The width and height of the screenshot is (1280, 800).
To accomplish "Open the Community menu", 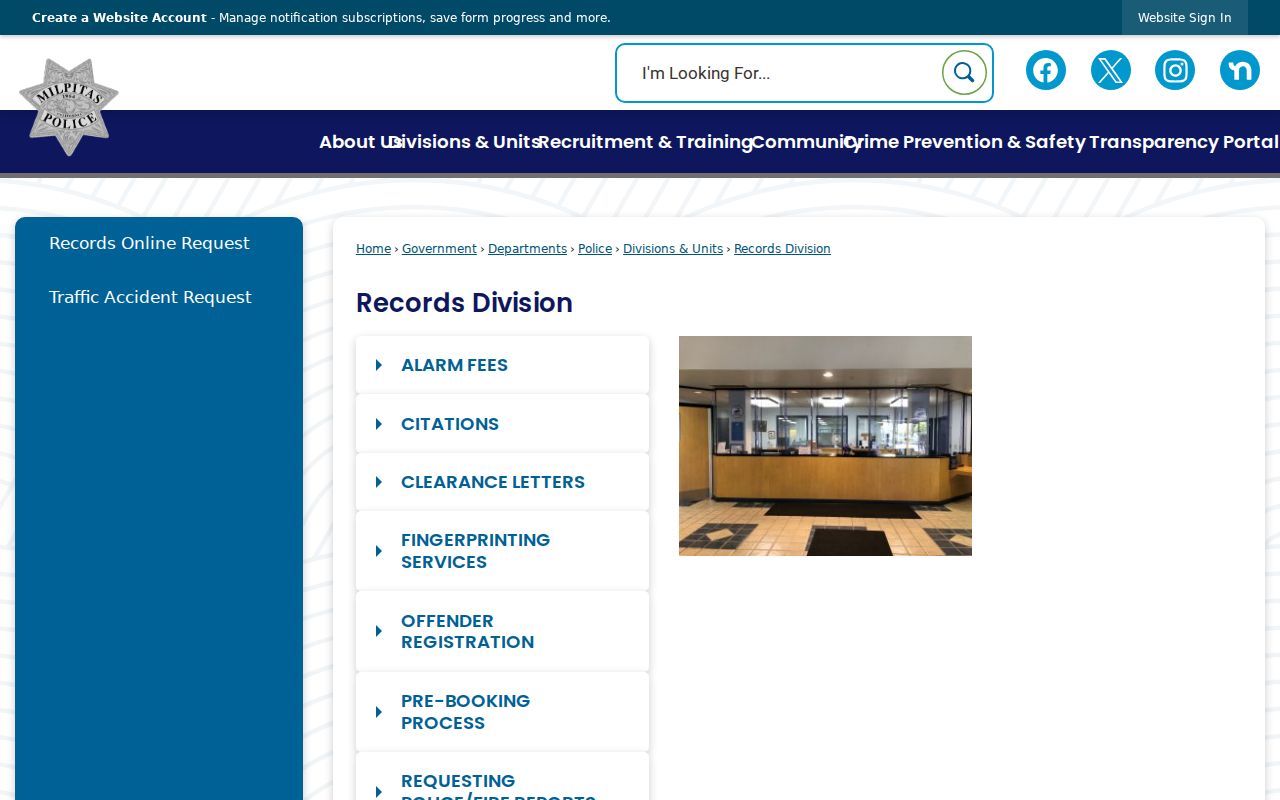I will click(805, 142).
